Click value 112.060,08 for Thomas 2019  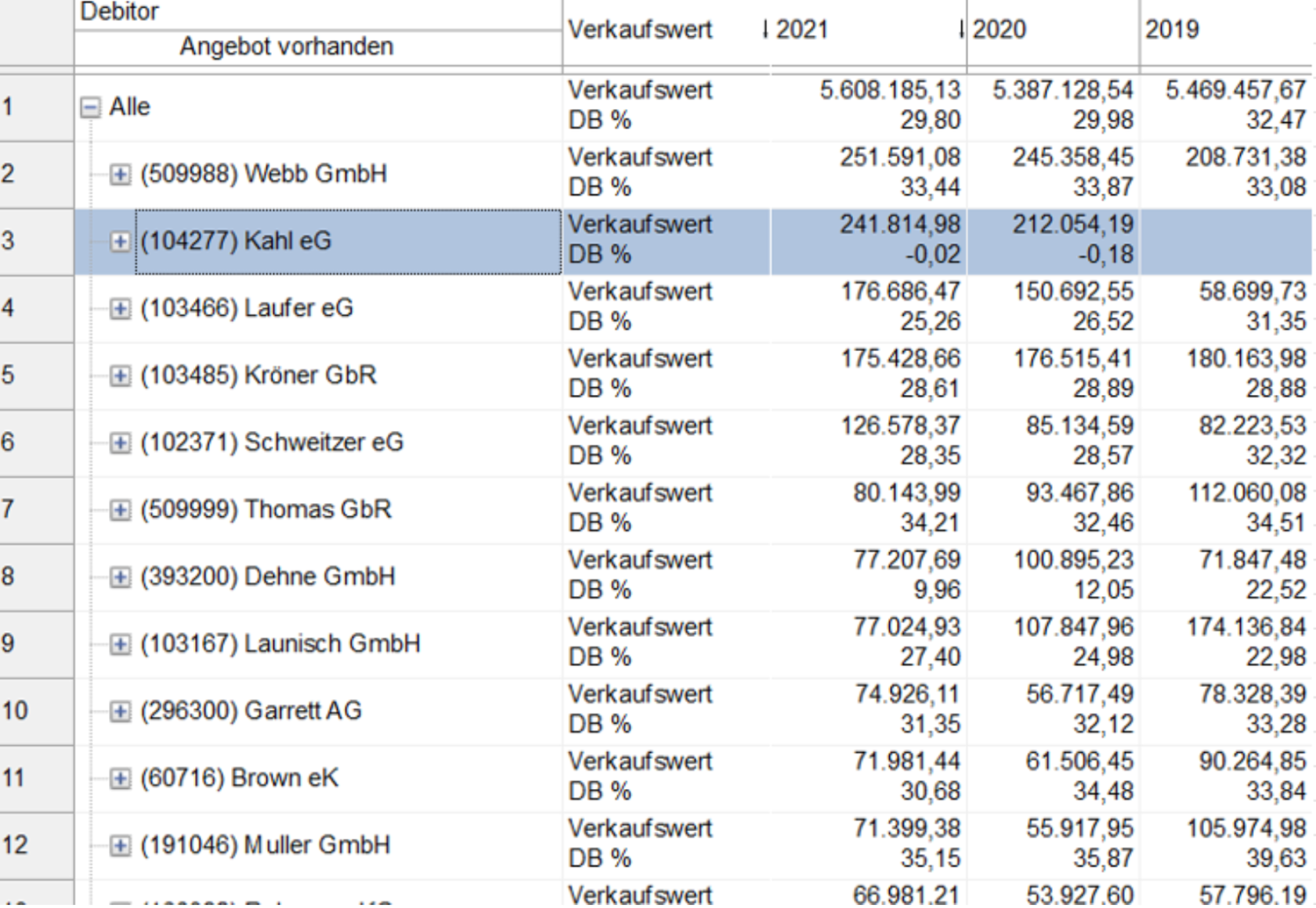coord(1247,494)
